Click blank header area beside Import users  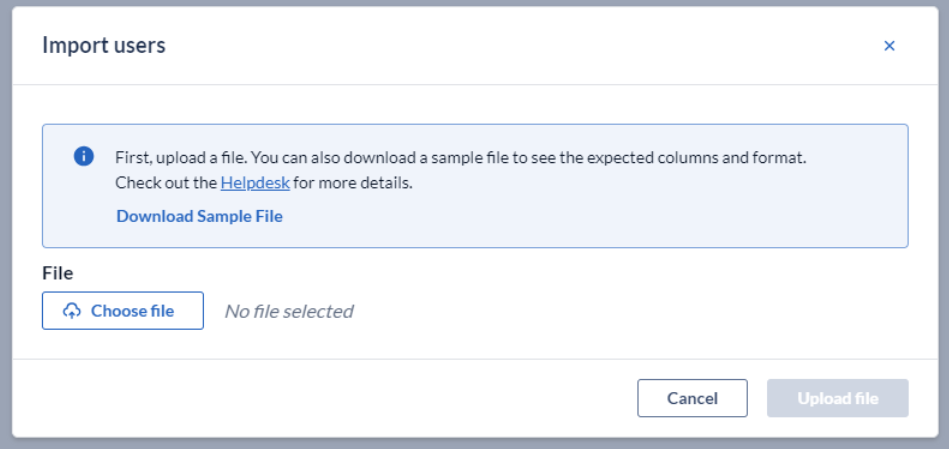tap(520, 45)
